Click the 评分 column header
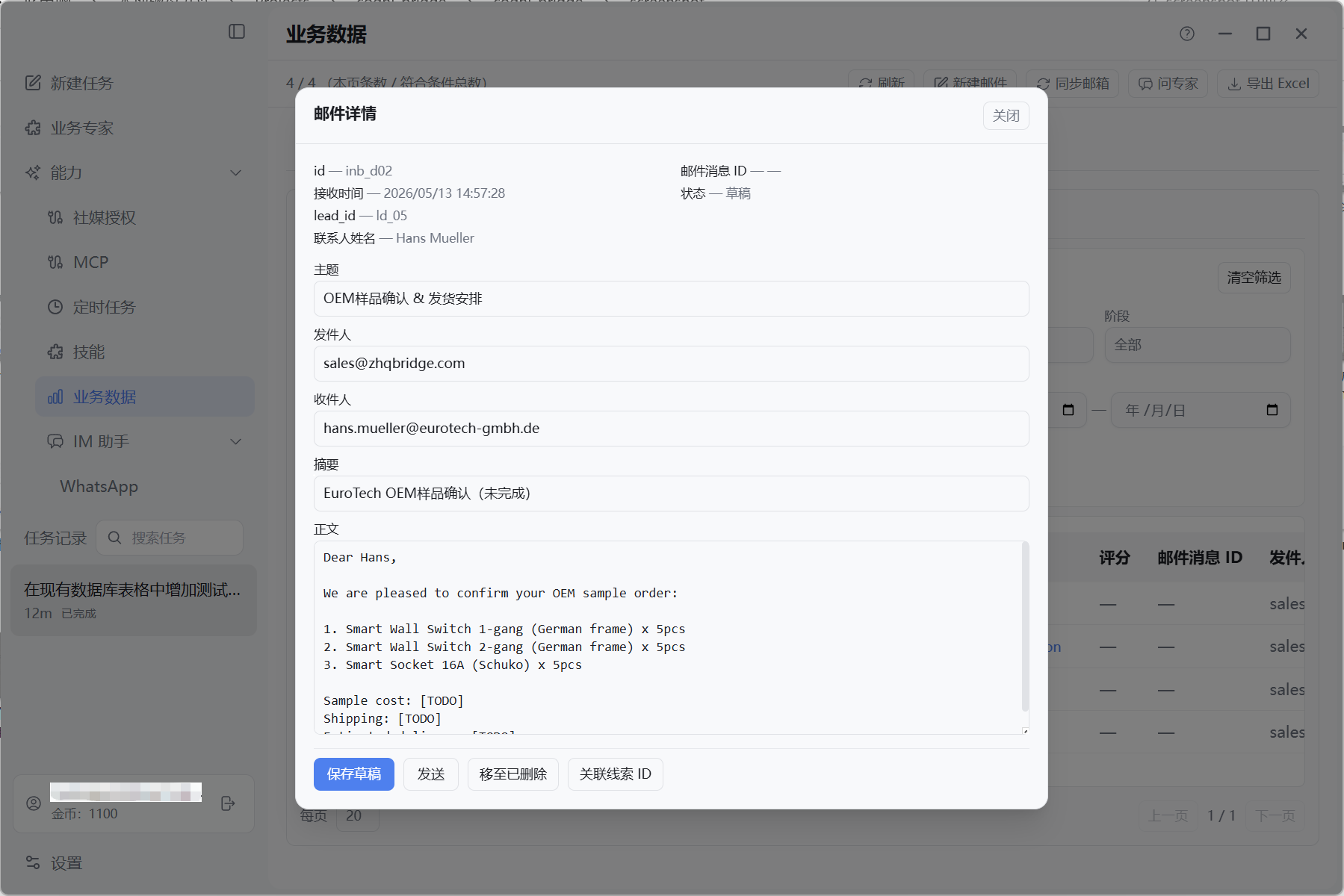Screen dimensions: 1344x896 click(x=1114, y=558)
